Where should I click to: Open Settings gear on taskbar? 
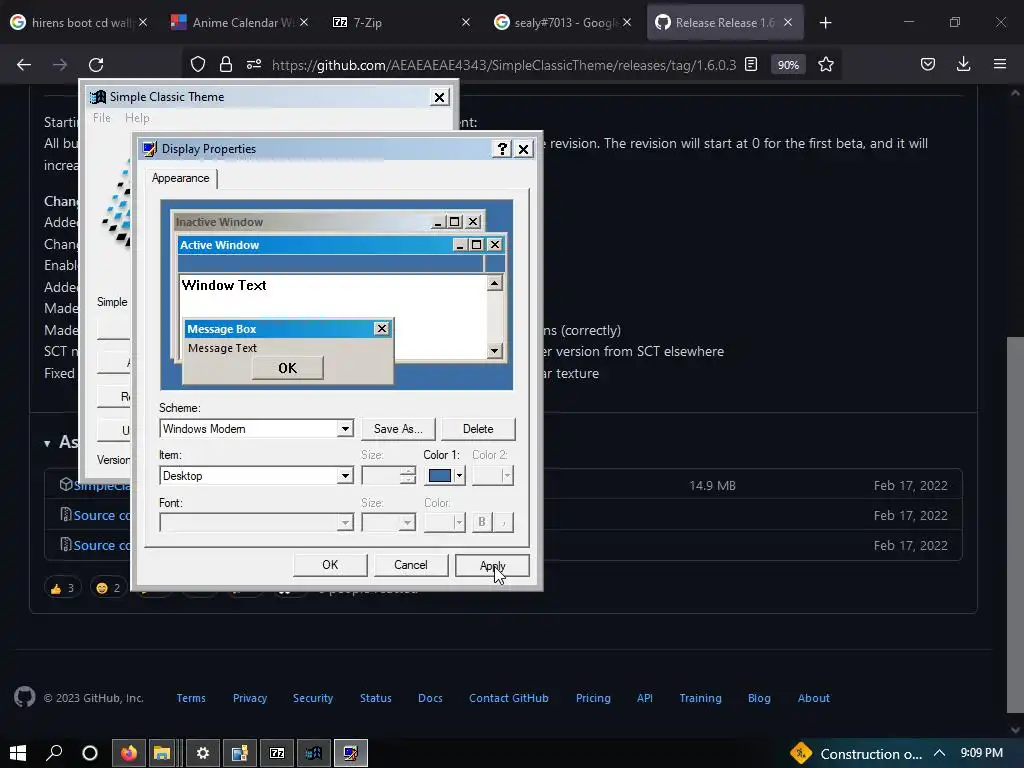pyautogui.click(x=202, y=753)
